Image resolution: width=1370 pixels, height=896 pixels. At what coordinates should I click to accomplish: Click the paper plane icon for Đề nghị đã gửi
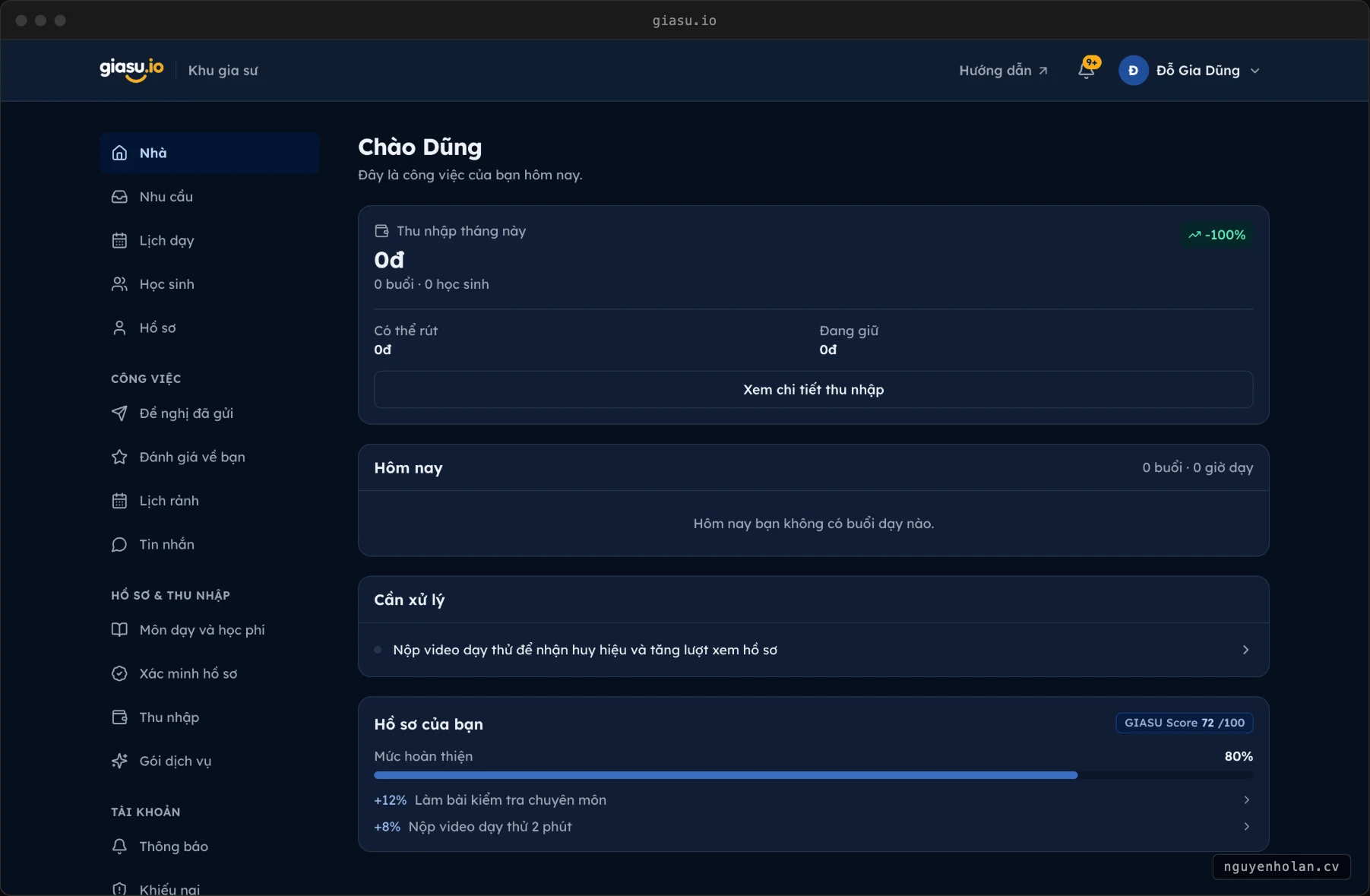point(119,413)
